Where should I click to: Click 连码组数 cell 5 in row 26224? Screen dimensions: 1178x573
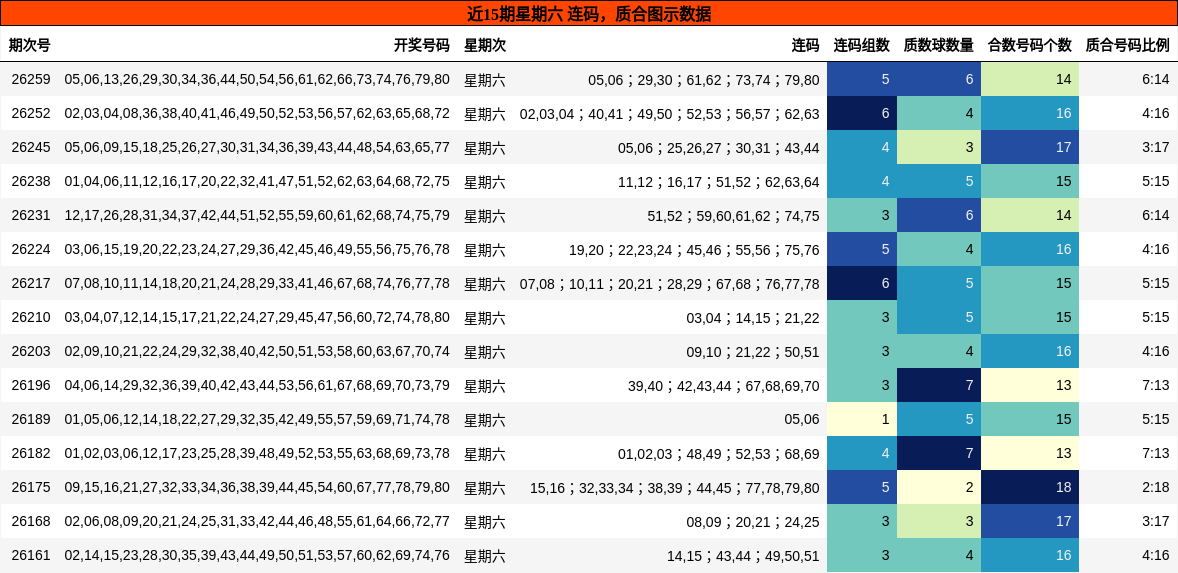pyautogui.click(x=862, y=249)
